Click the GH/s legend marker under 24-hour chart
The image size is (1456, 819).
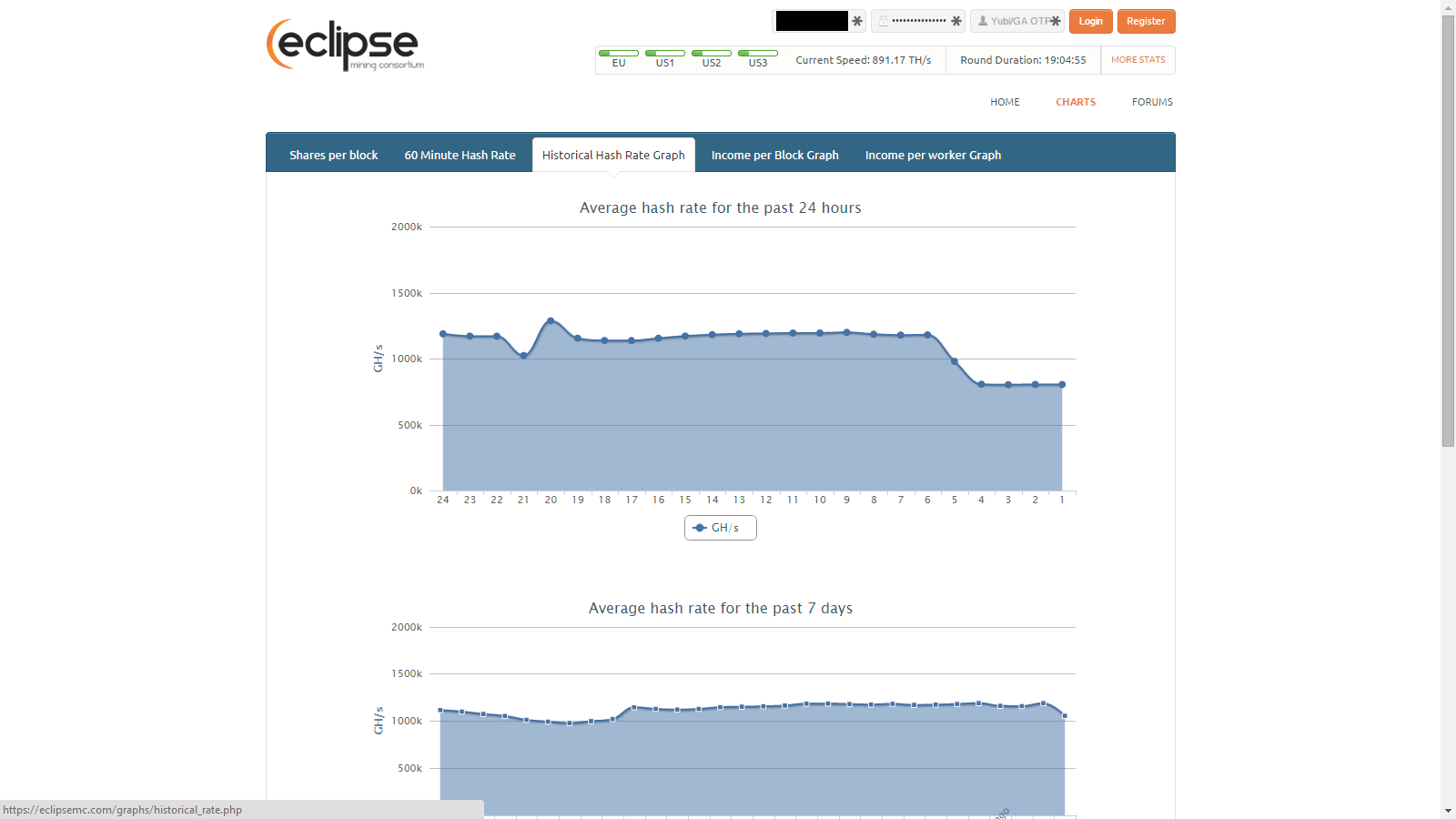point(700,528)
